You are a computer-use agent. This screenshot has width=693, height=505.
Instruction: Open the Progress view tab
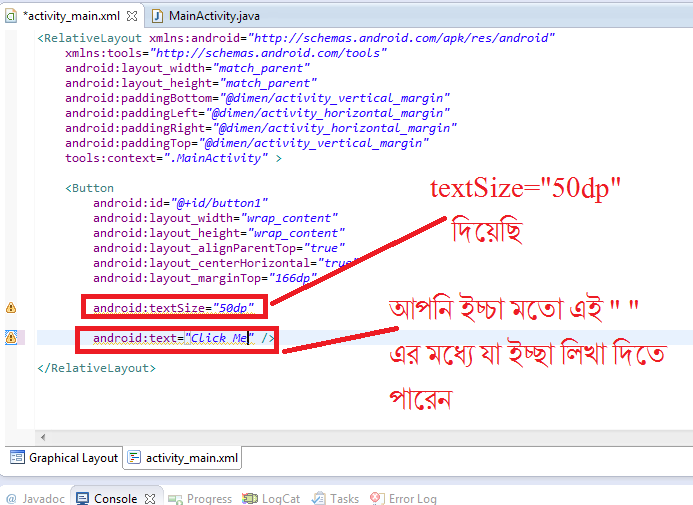(x=200, y=498)
